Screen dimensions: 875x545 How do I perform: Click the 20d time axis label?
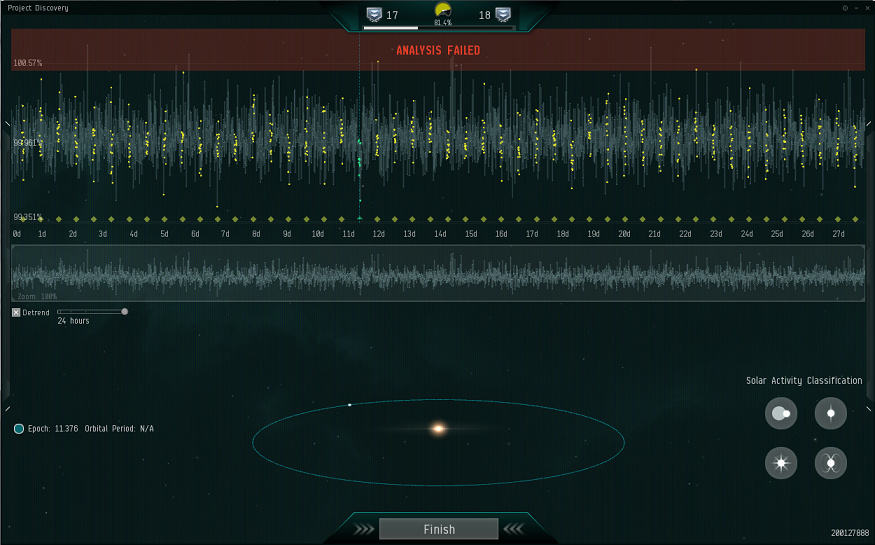tap(624, 234)
